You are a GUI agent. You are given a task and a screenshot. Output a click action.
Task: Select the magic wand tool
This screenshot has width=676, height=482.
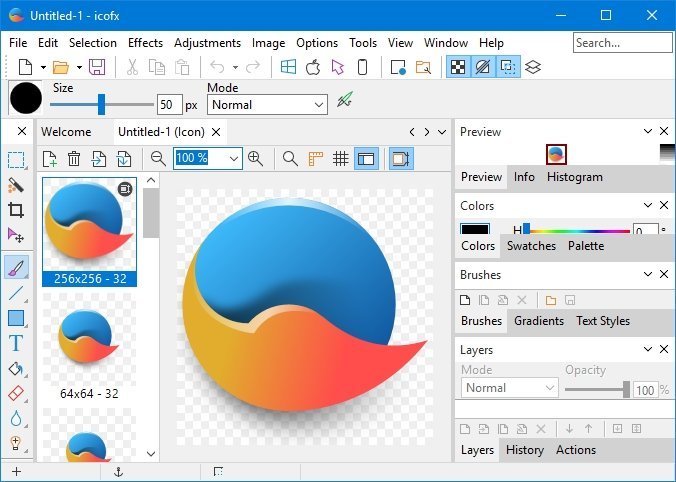[x=16, y=185]
